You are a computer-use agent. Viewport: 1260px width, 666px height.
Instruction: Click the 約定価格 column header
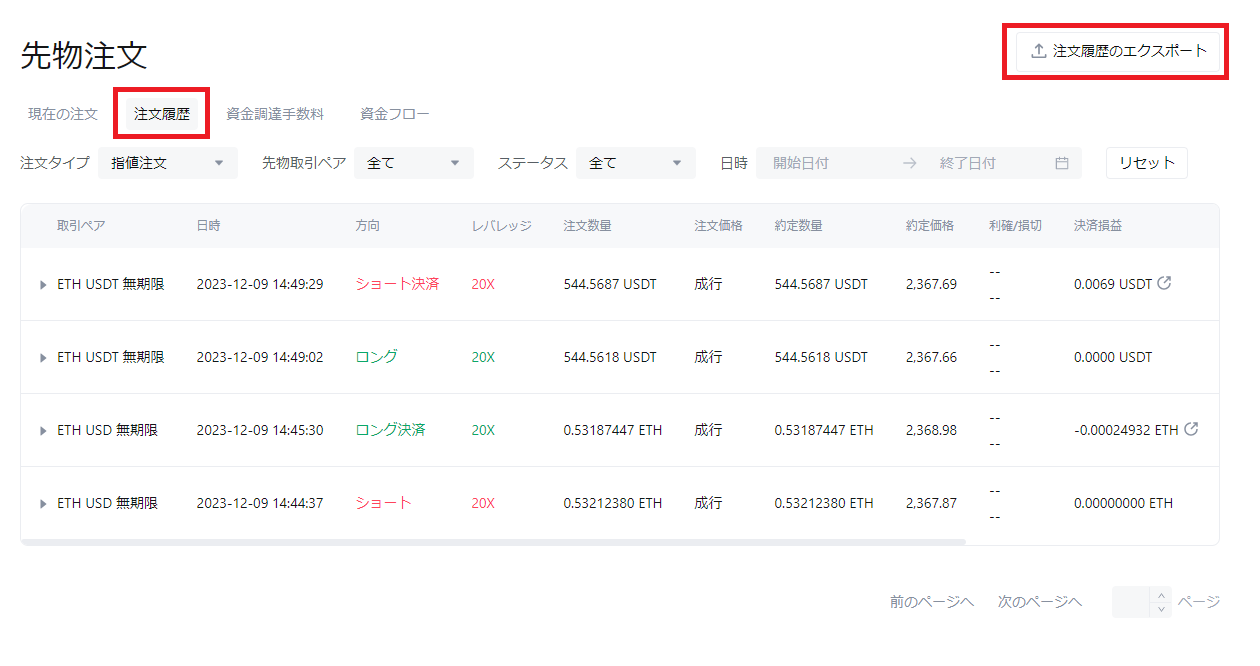pos(930,226)
